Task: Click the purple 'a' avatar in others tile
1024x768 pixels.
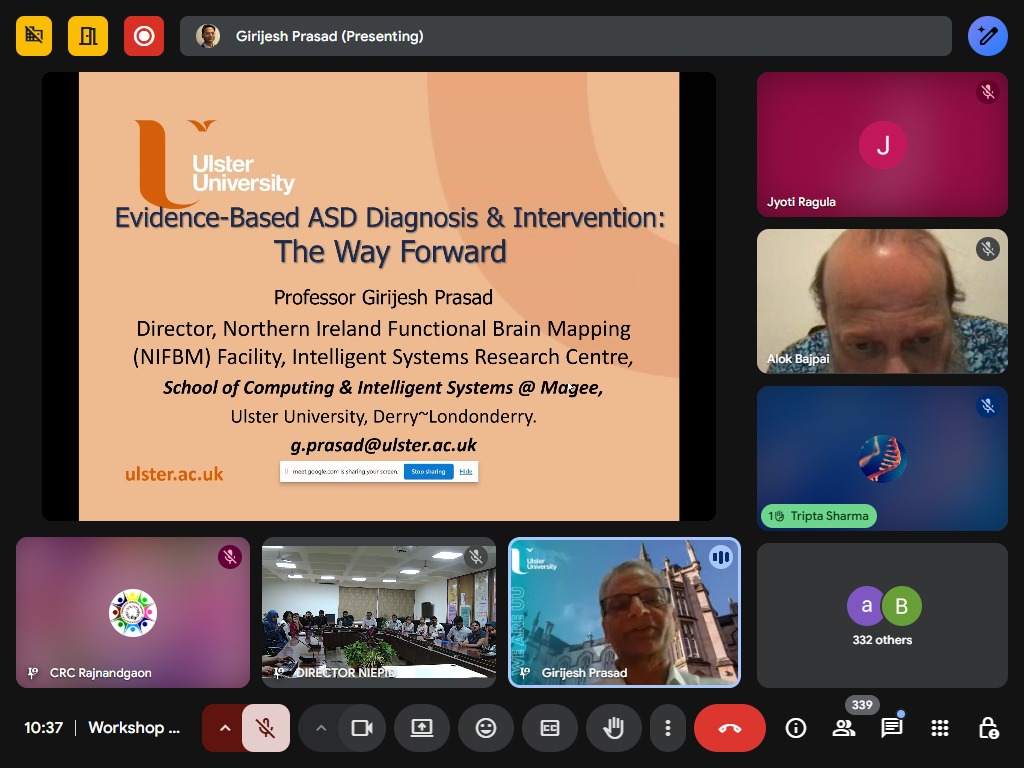Action: pyautogui.click(x=866, y=606)
